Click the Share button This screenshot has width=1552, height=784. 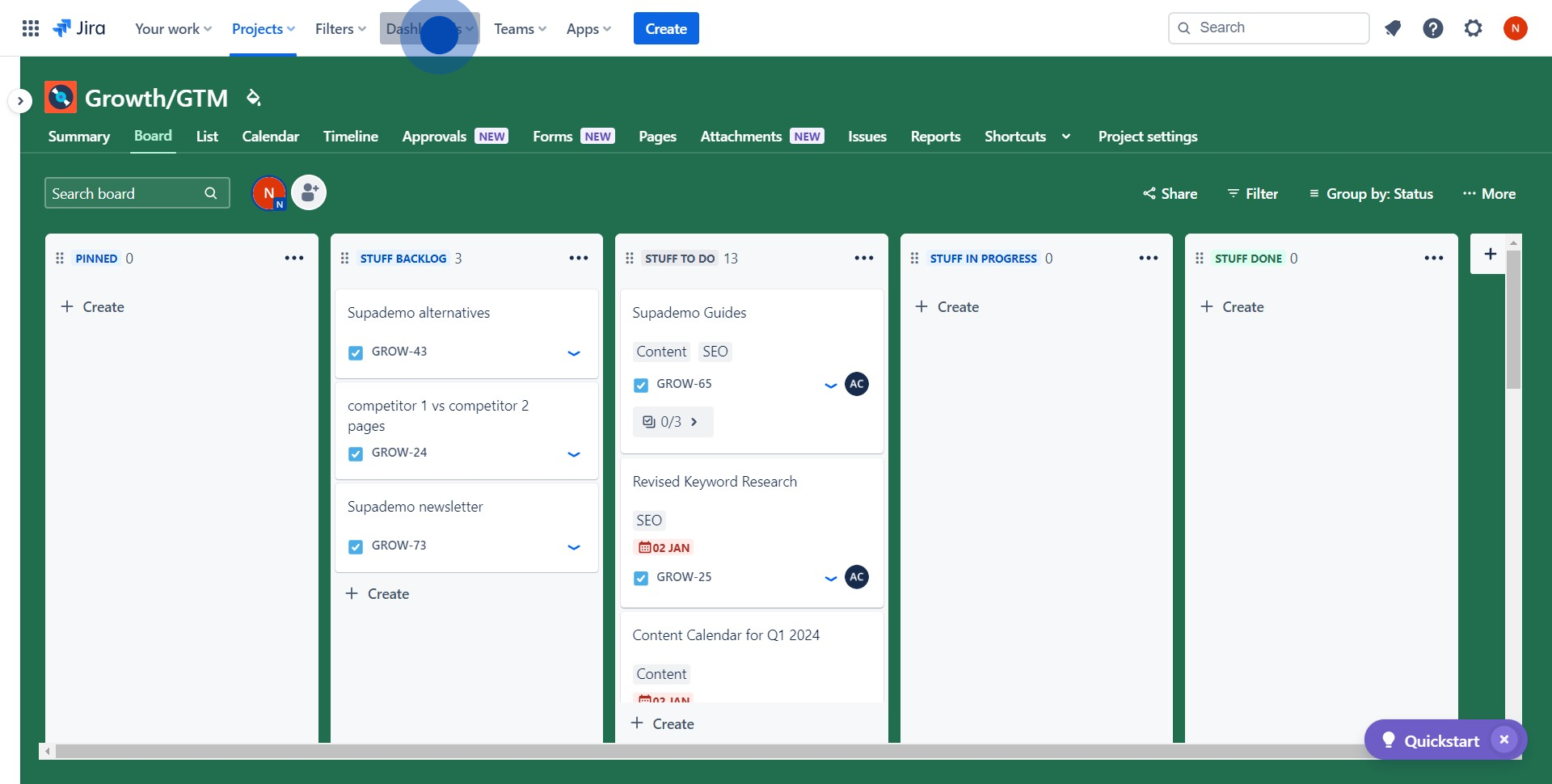pyautogui.click(x=1170, y=194)
